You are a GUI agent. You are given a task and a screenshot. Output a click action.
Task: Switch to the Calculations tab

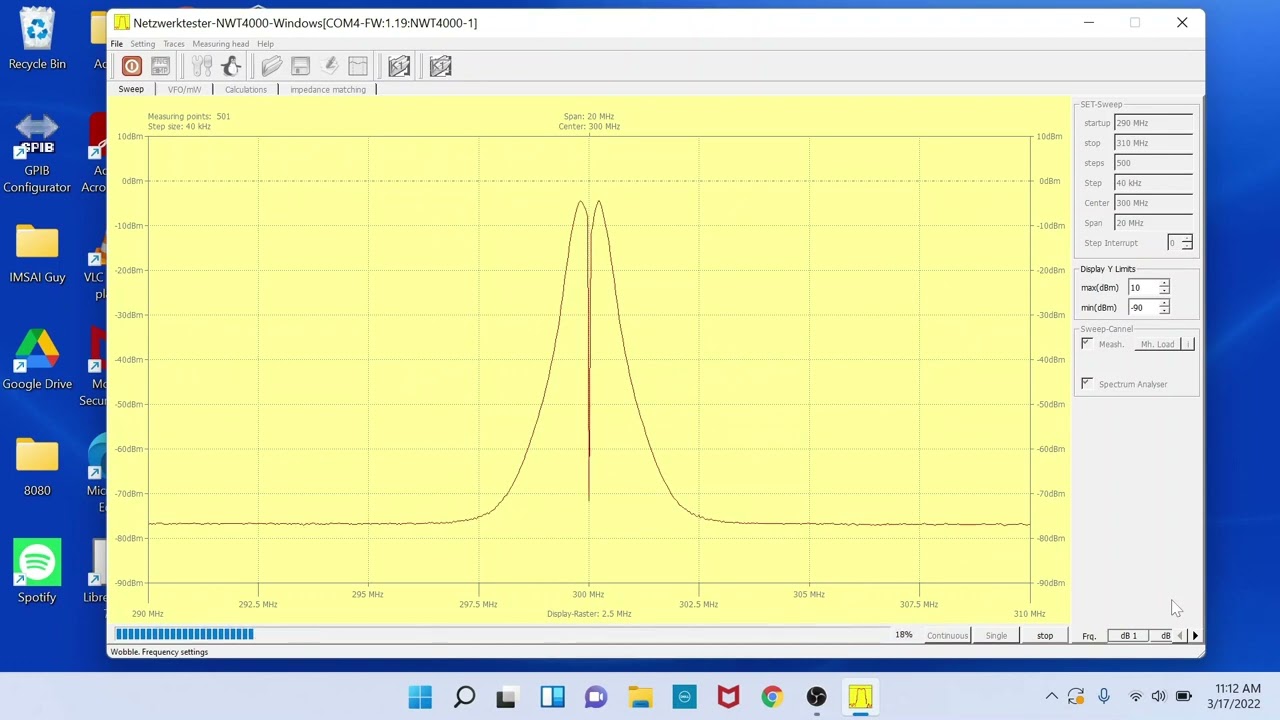coord(245,89)
